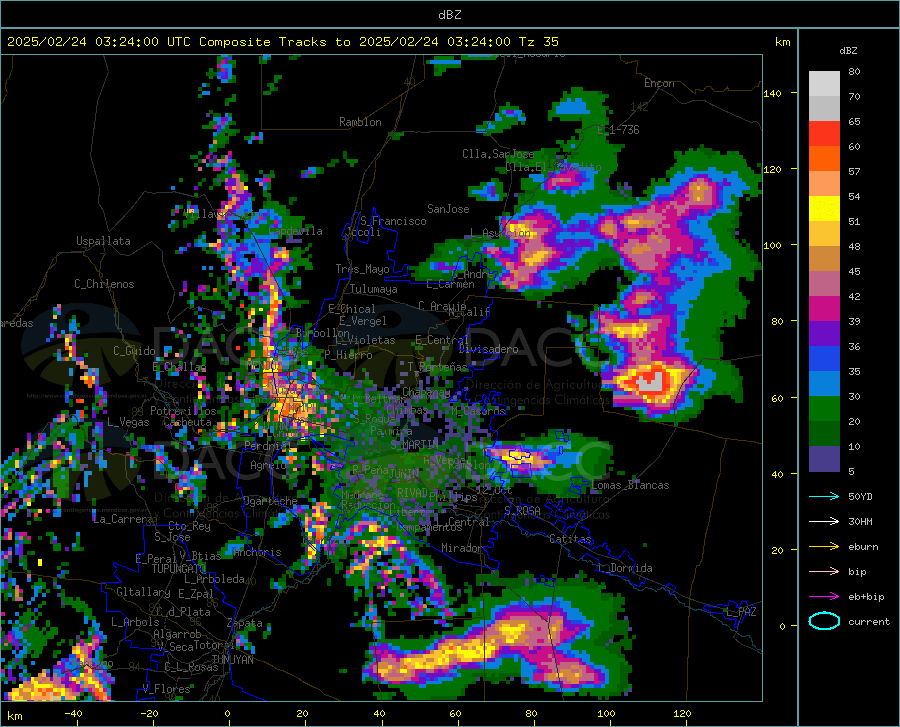This screenshot has height=727, width=900.
Task: Click the Tulumaya label
Action: coord(373,289)
